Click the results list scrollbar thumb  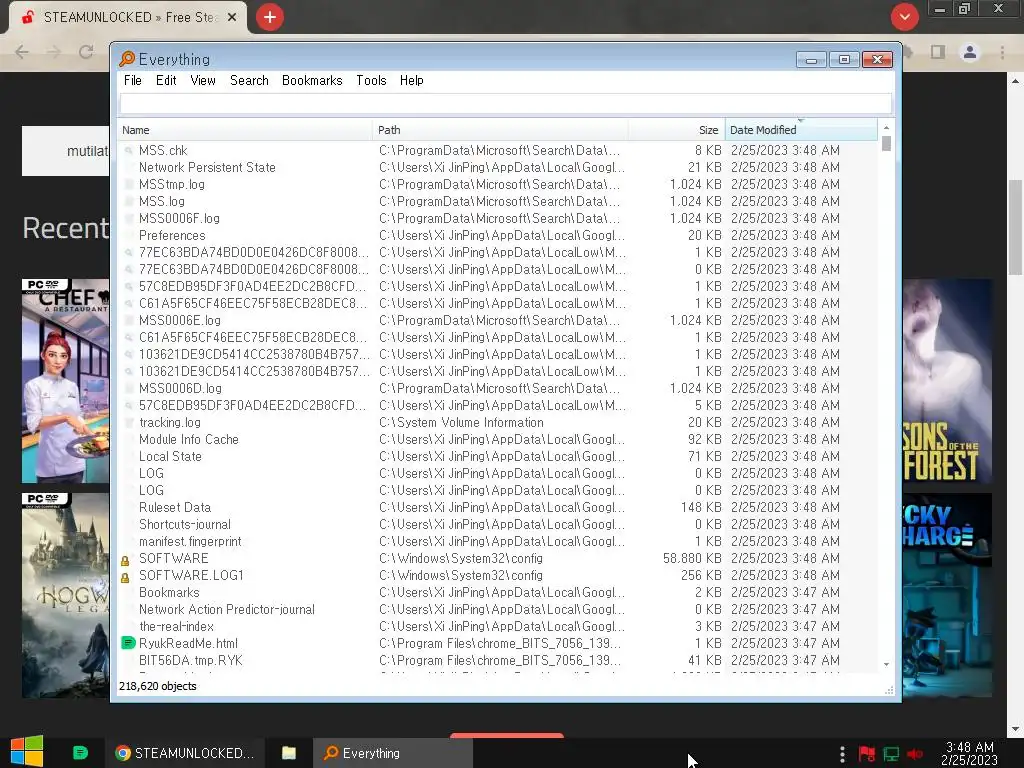click(886, 143)
